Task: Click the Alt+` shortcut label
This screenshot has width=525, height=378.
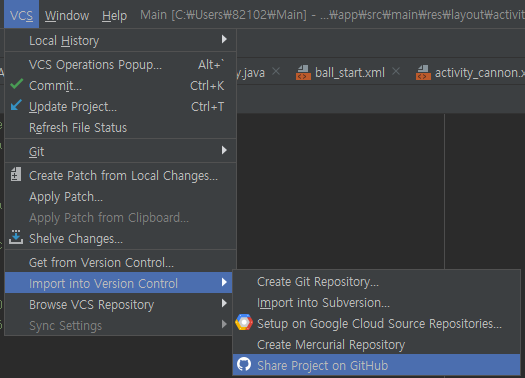Action: coord(211,65)
